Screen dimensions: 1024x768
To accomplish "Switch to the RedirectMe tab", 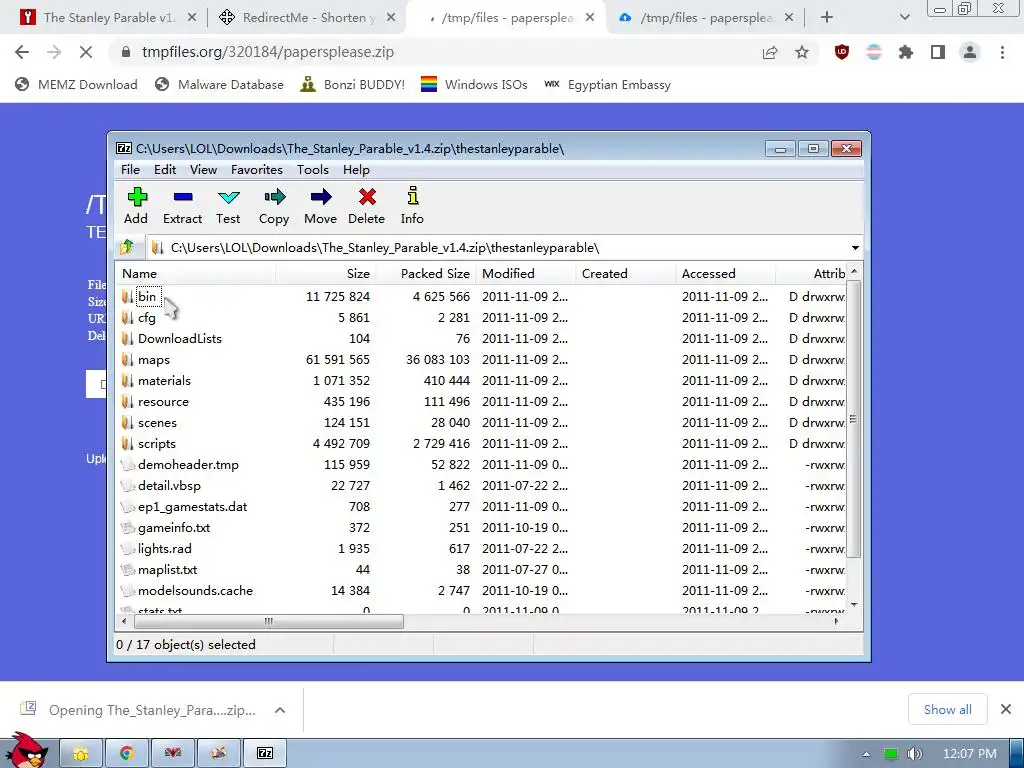I will (306, 18).
